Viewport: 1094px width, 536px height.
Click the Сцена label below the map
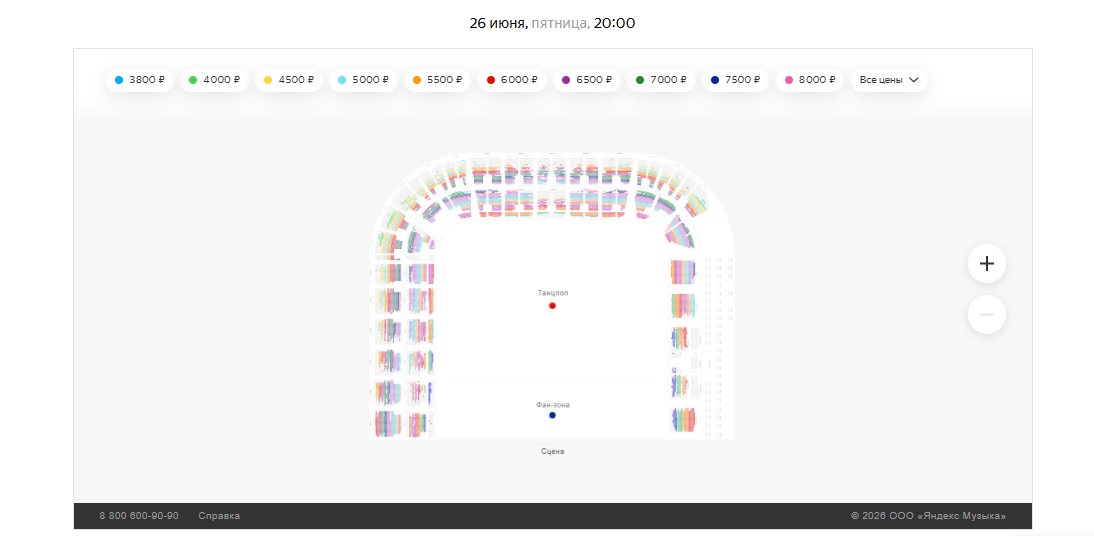pos(552,452)
